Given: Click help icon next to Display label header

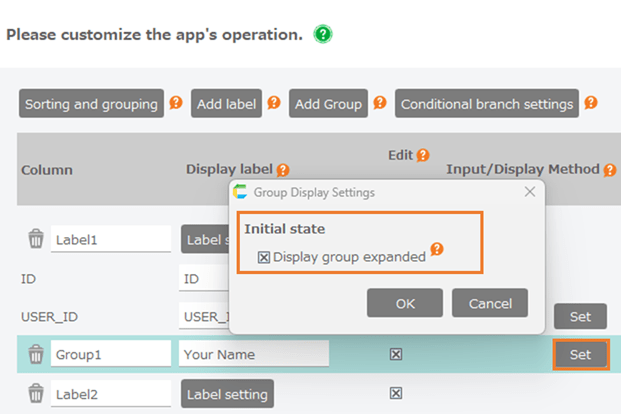Looking at the screenshot, I should [x=283, y=171].
